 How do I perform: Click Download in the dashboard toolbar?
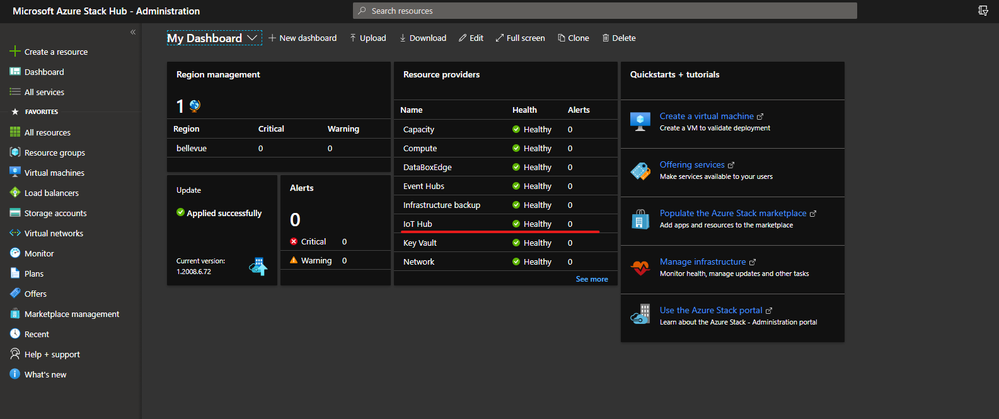(422, 38)
